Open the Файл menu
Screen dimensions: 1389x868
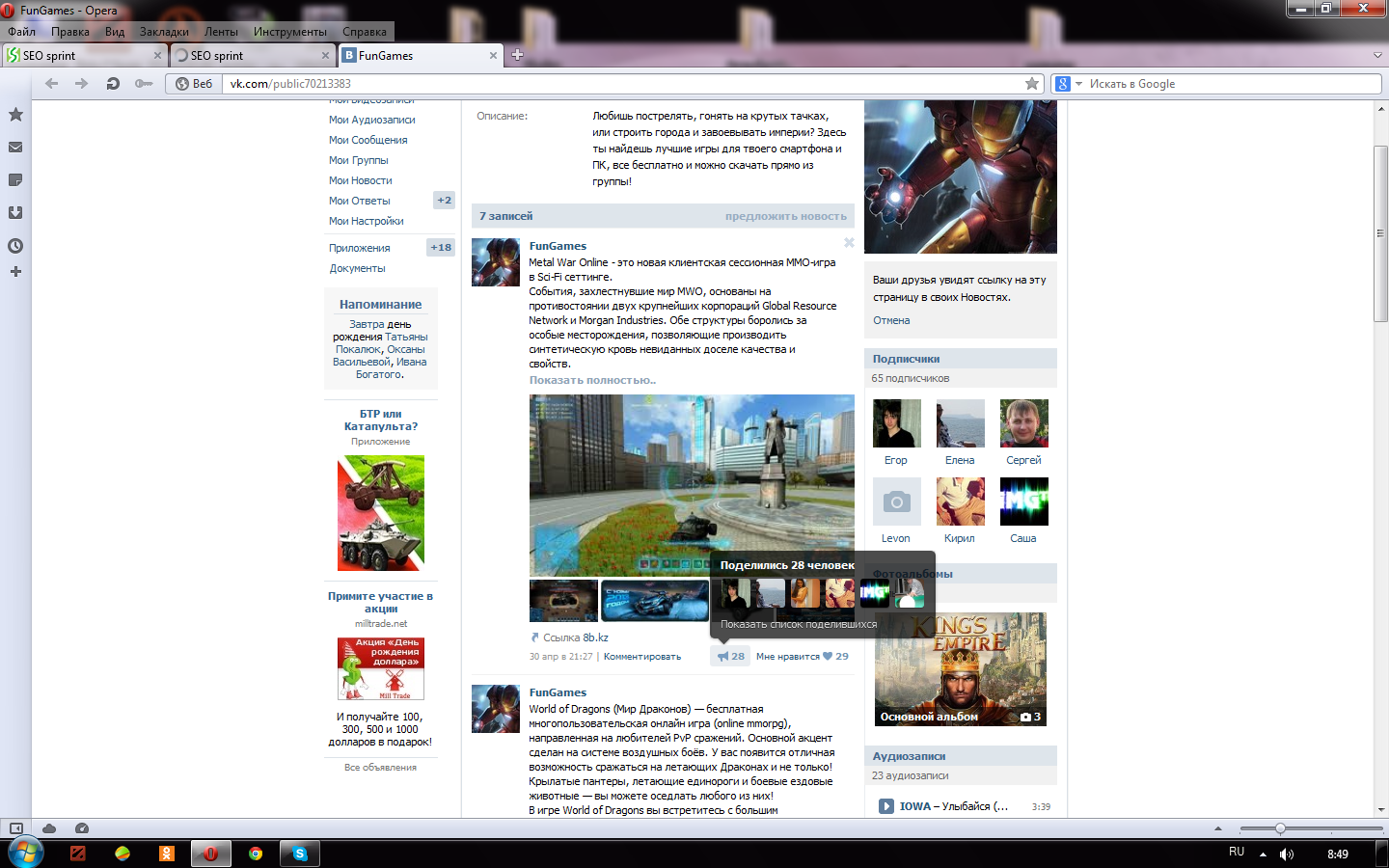(x=22, y=32)
